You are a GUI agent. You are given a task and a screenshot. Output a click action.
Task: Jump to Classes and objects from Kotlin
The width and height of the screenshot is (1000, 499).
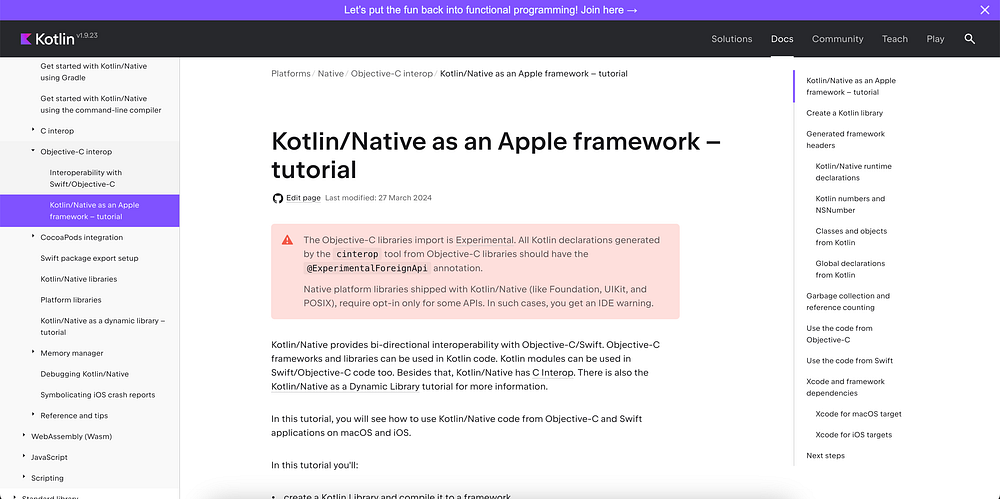click(851, 237)
